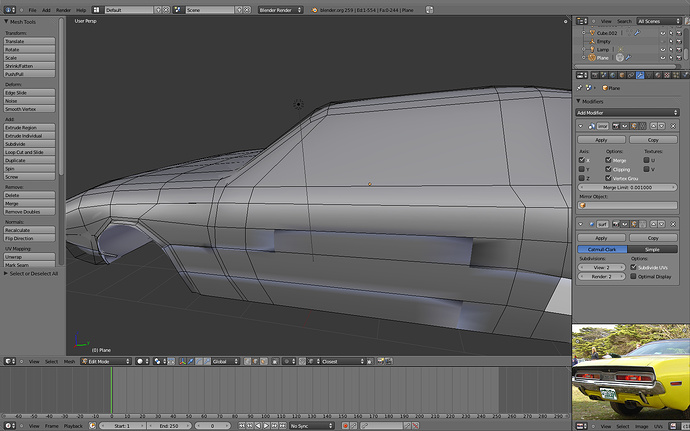Open the Object Constraints properties tab icon

[x=631, y=75]
